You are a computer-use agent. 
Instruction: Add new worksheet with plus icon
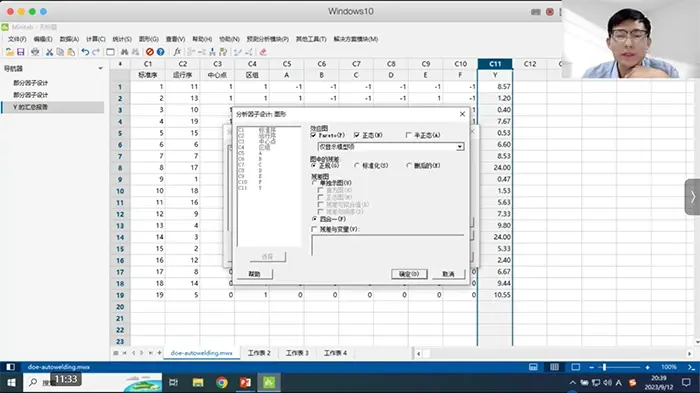pyautogui.click(x=159, y=353)
